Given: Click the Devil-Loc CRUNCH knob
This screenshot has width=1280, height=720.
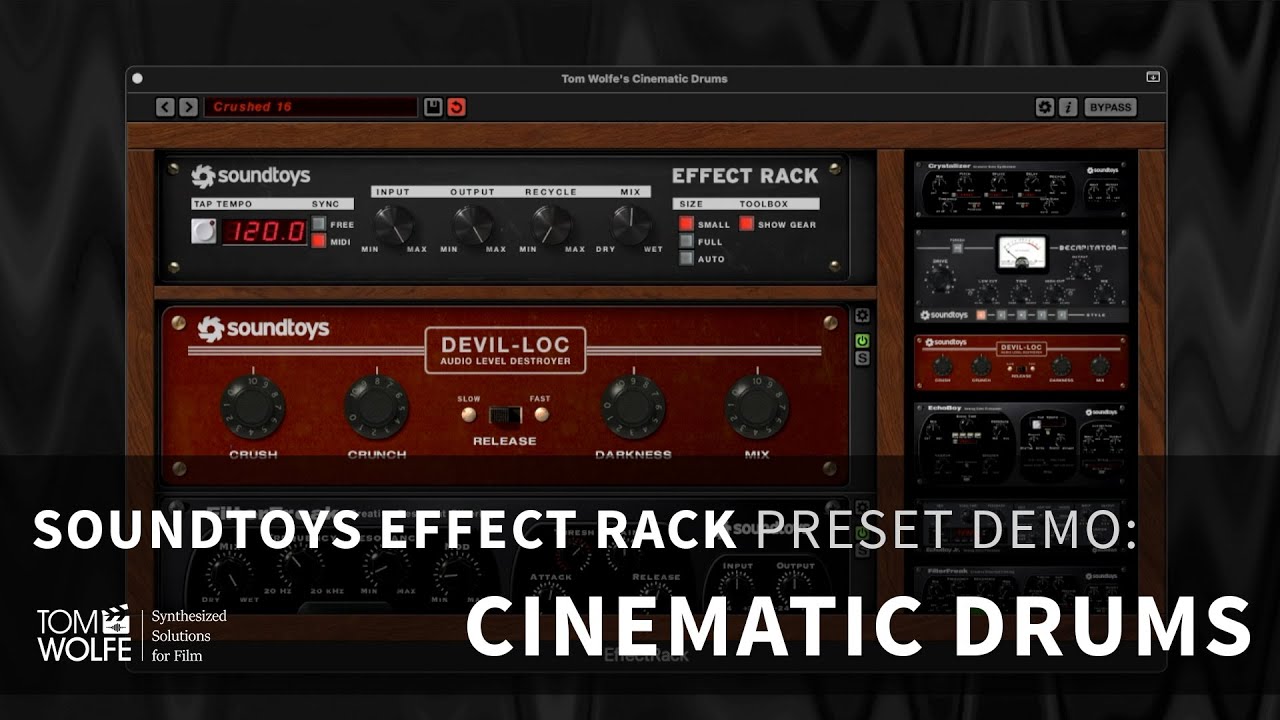Looking at the screenshot, I should [376, 407].
